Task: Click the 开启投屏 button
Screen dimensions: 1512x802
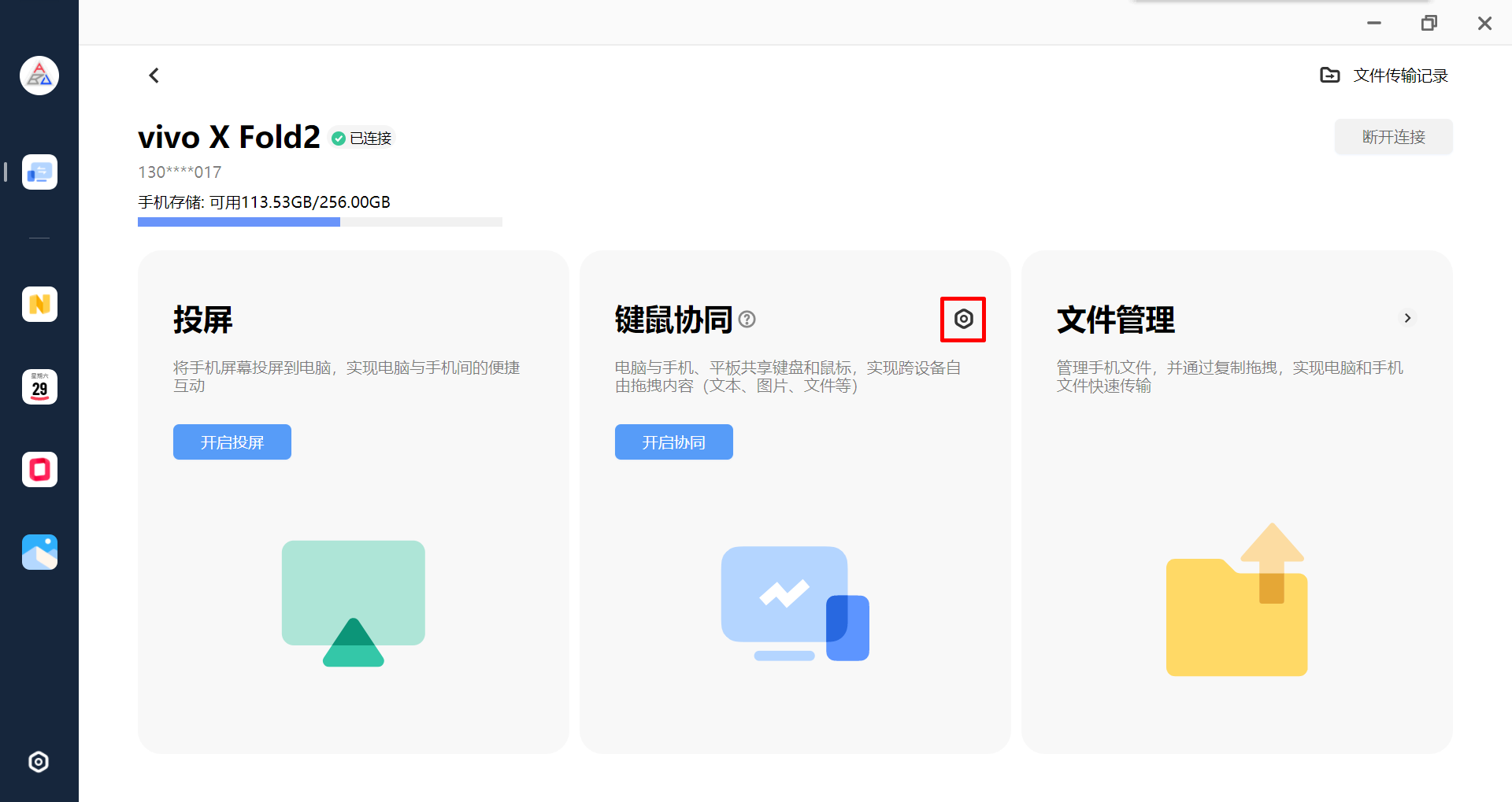Action: [232, 442]
